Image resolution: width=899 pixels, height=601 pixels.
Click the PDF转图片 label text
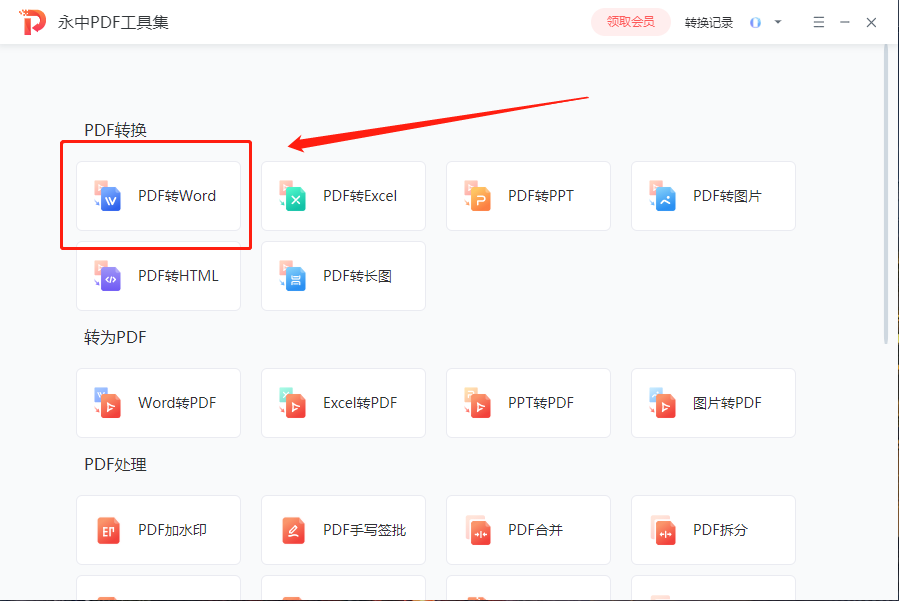click(727, 196)
